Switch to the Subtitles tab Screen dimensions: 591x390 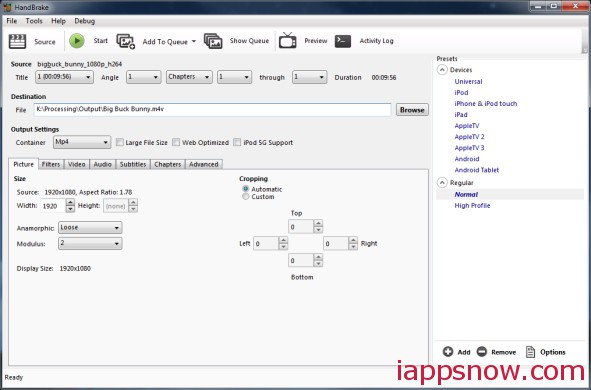click(133, 164)
